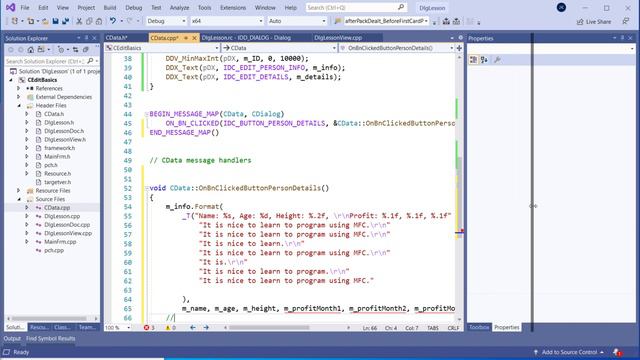
Task: Open the Toolbox tab
Action: (x=479, y=327)
